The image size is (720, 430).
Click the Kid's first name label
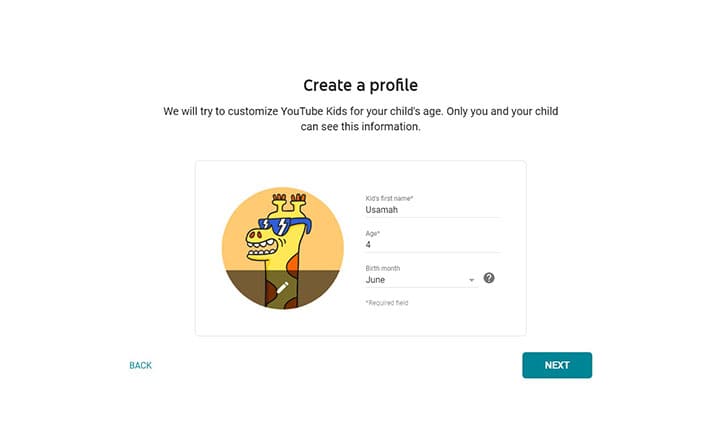pyautogui.click(x=390, y=198)
